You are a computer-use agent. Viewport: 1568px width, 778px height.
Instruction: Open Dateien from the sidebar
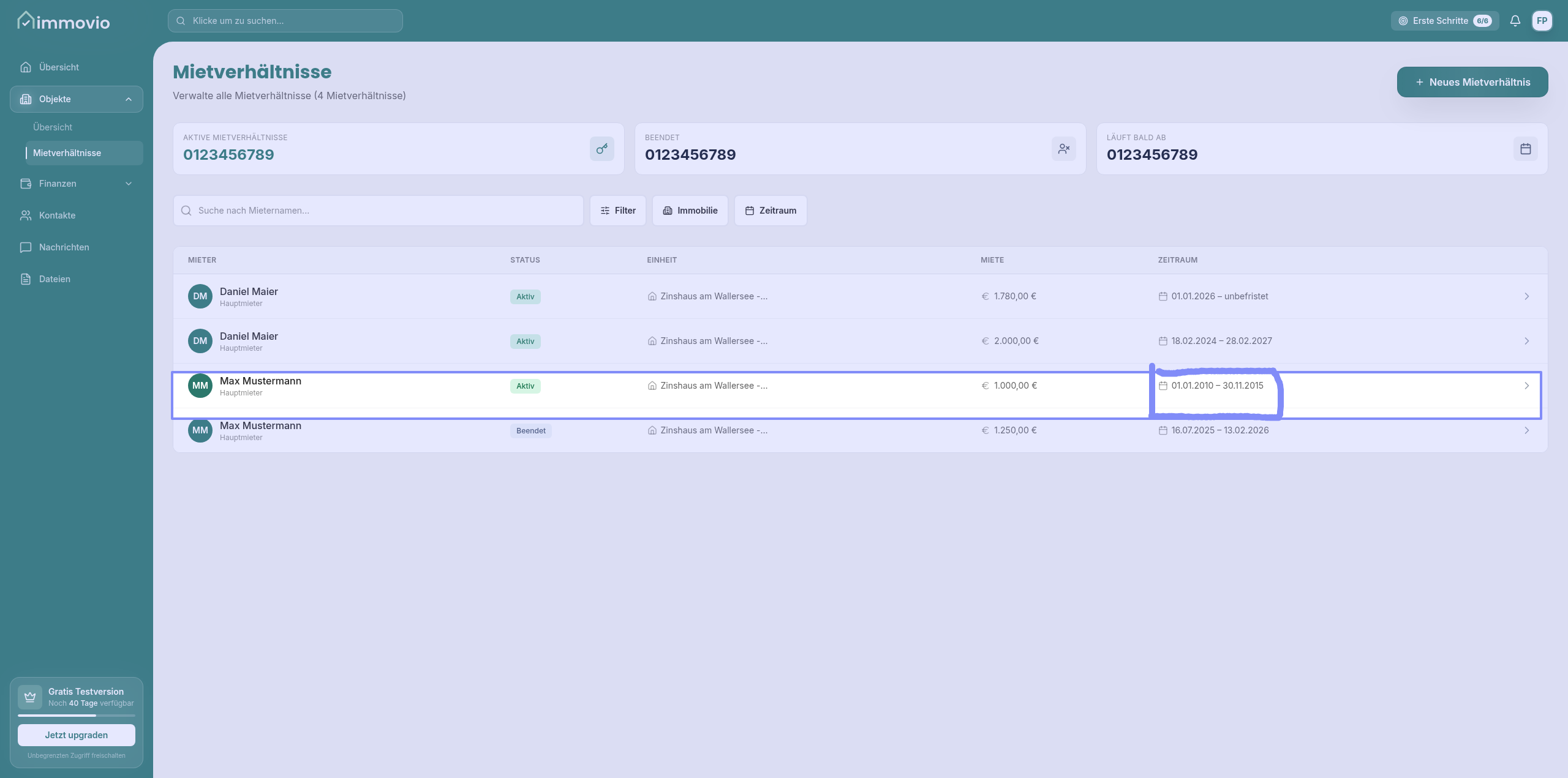pyautogui.click(x=55, y=279)
